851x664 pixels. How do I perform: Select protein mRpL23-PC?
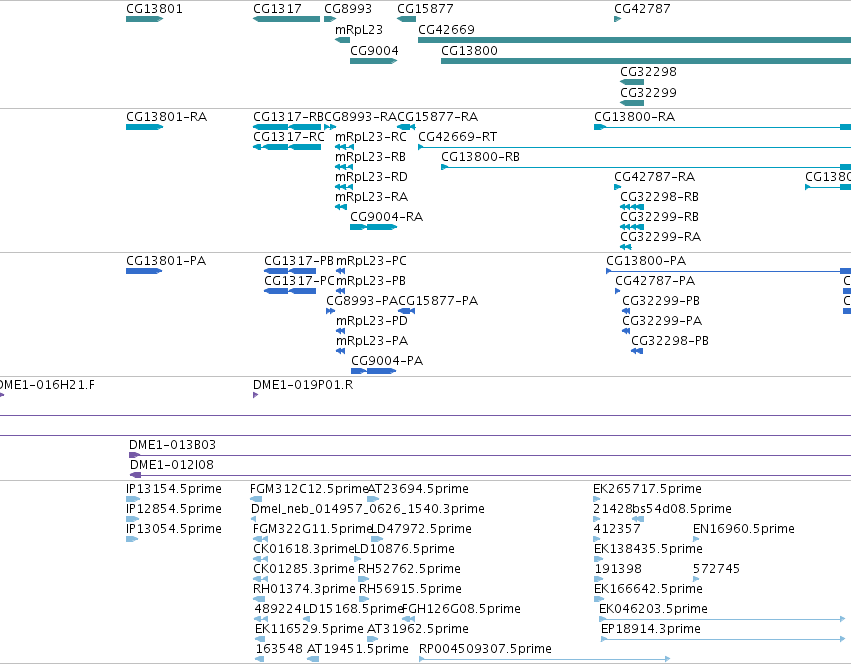(371, 261)
